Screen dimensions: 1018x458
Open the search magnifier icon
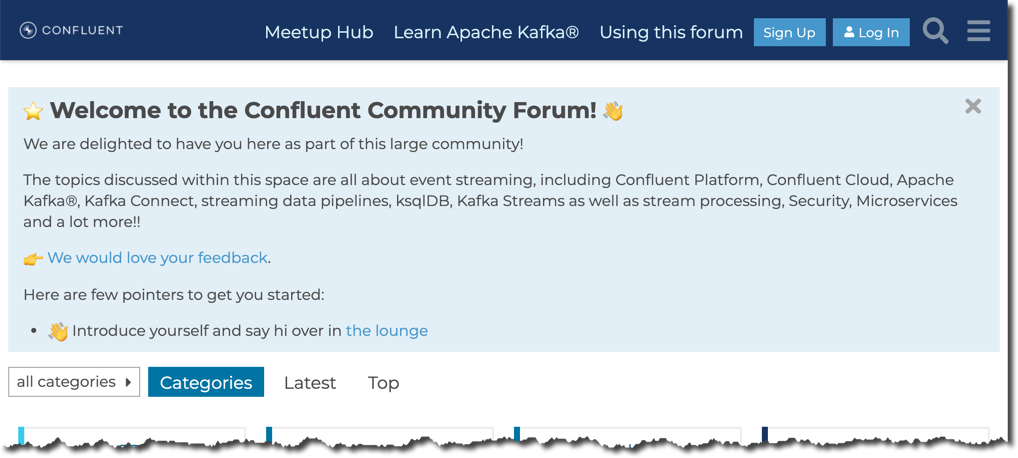point(936,31)
